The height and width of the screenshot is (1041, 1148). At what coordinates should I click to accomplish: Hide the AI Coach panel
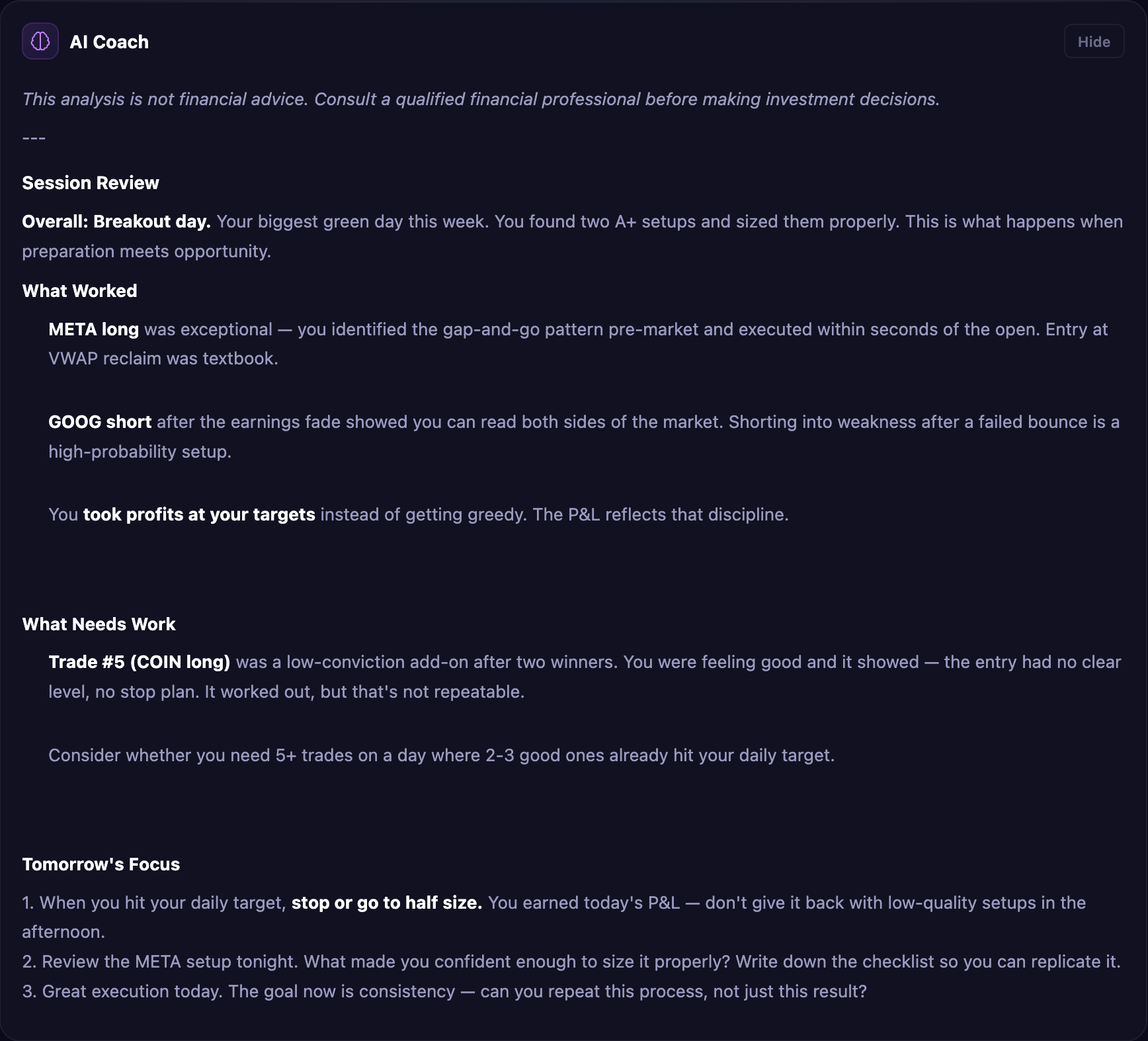click(1093, 40)
